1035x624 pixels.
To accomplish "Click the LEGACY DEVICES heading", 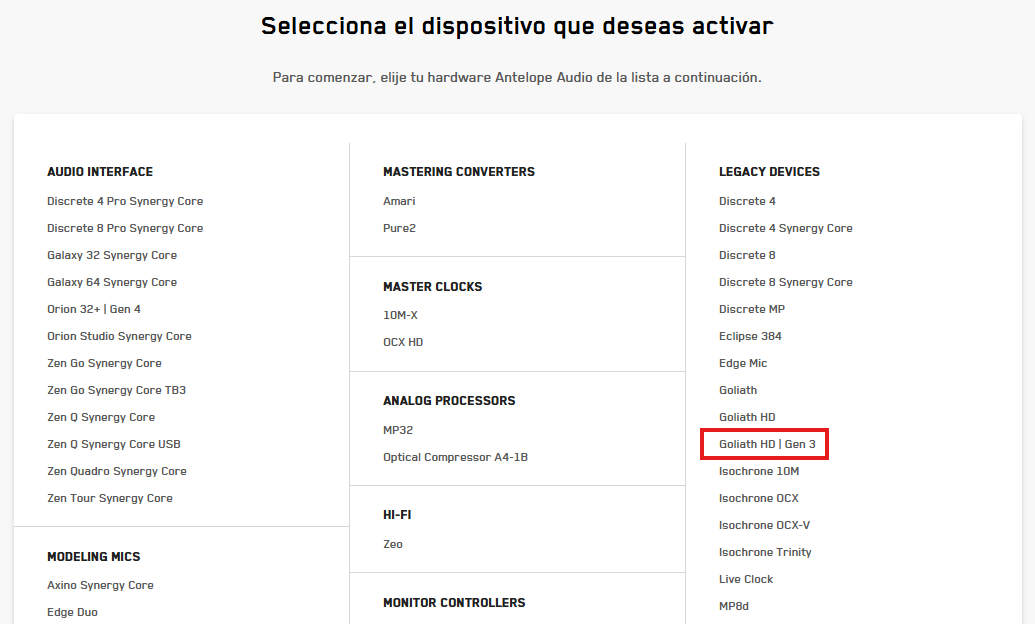I will click(769, 172).
